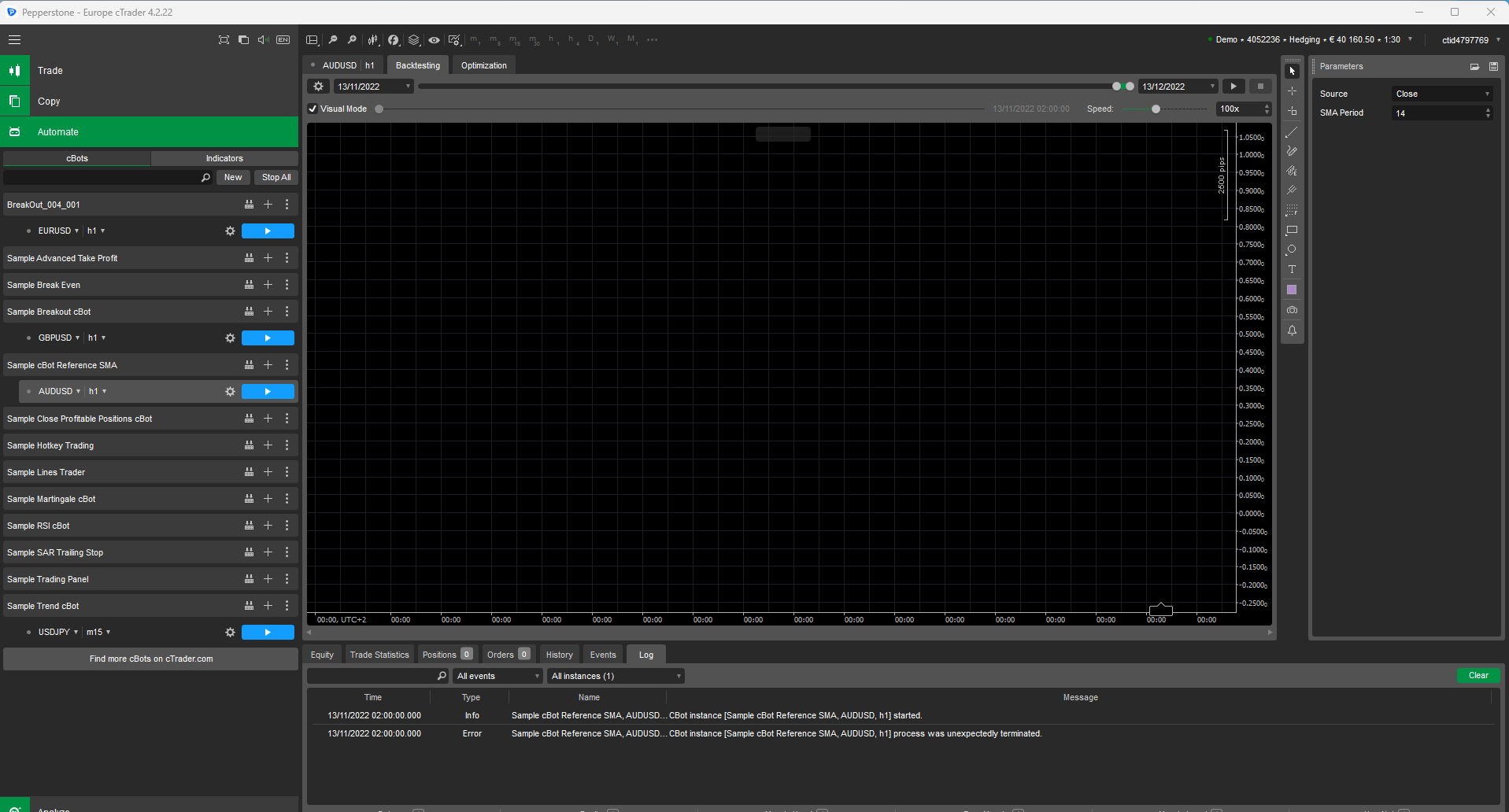Viewport: 1509px width, 812px height.
Task: Open more options for Sample Trend cBot
Action: click(x=287, y=606)
